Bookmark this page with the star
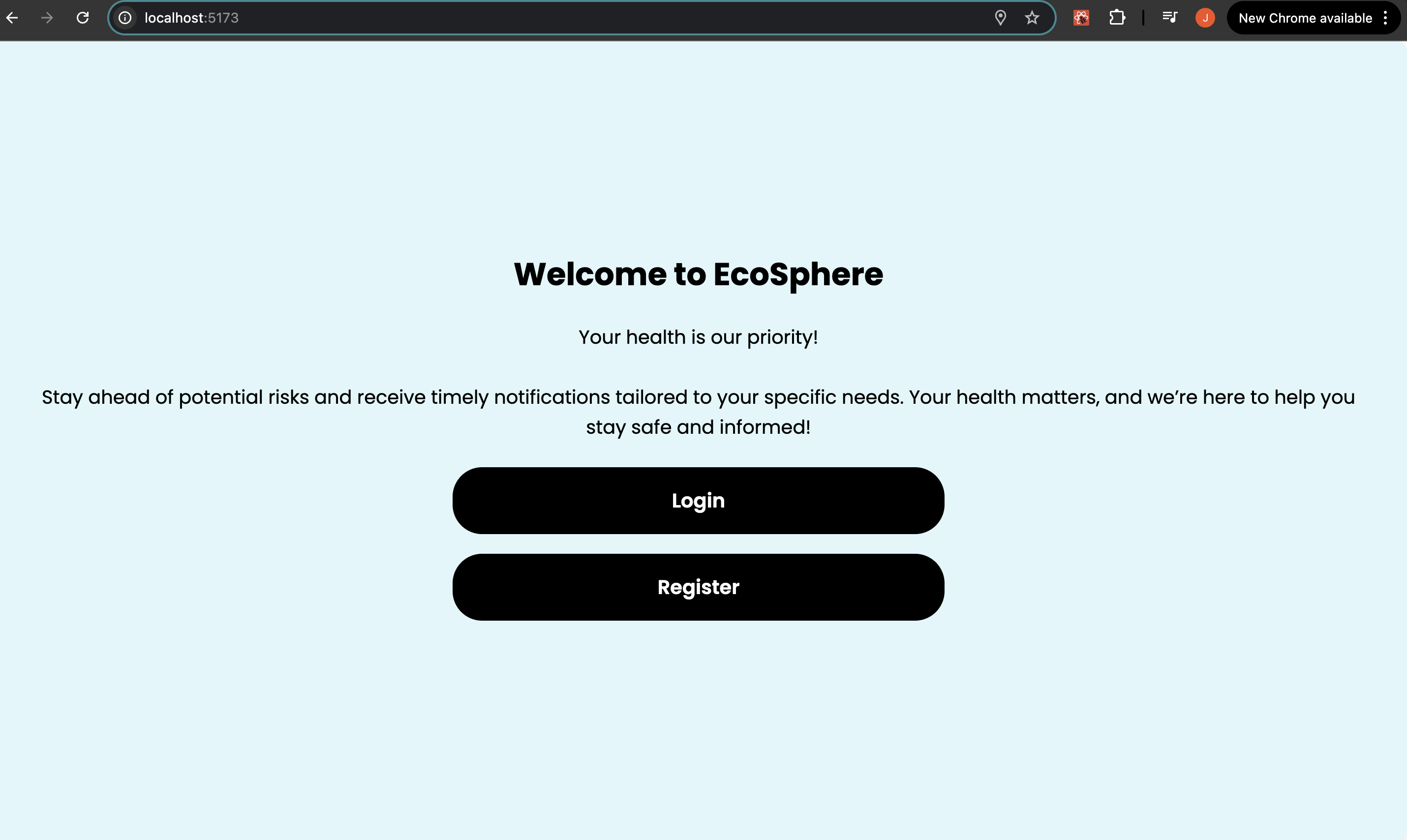The height and width of the screenshot is (840, 1407). click(1032, 18)
